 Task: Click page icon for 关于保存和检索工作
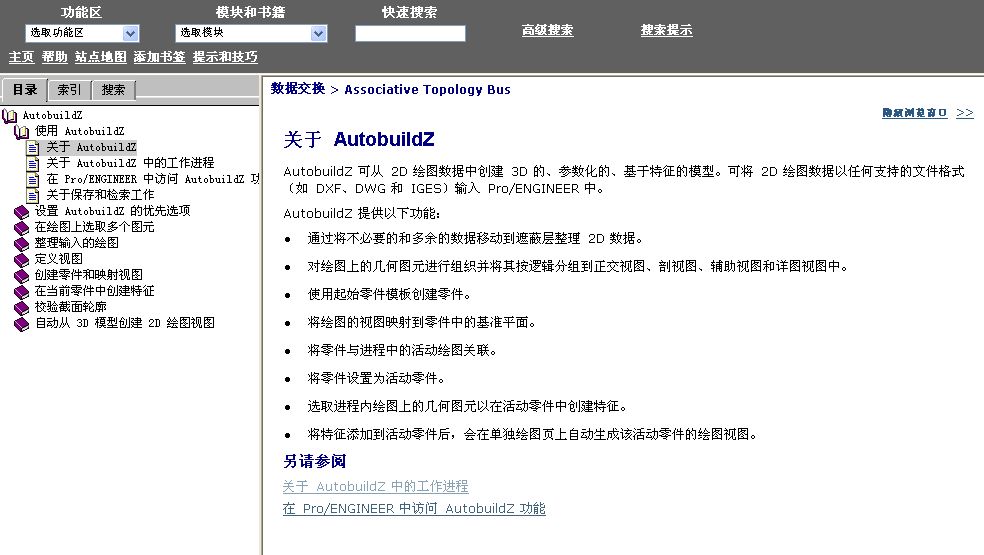33,195
